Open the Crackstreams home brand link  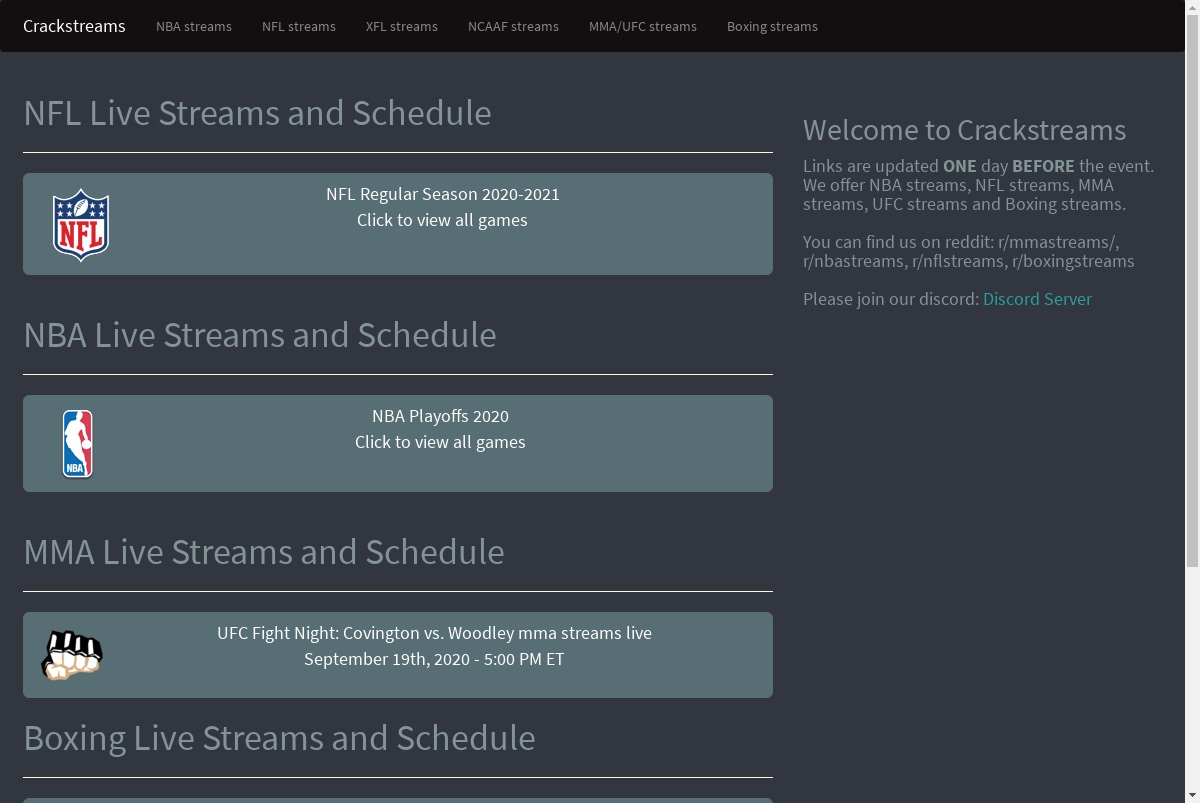click(x=74, y=26)
